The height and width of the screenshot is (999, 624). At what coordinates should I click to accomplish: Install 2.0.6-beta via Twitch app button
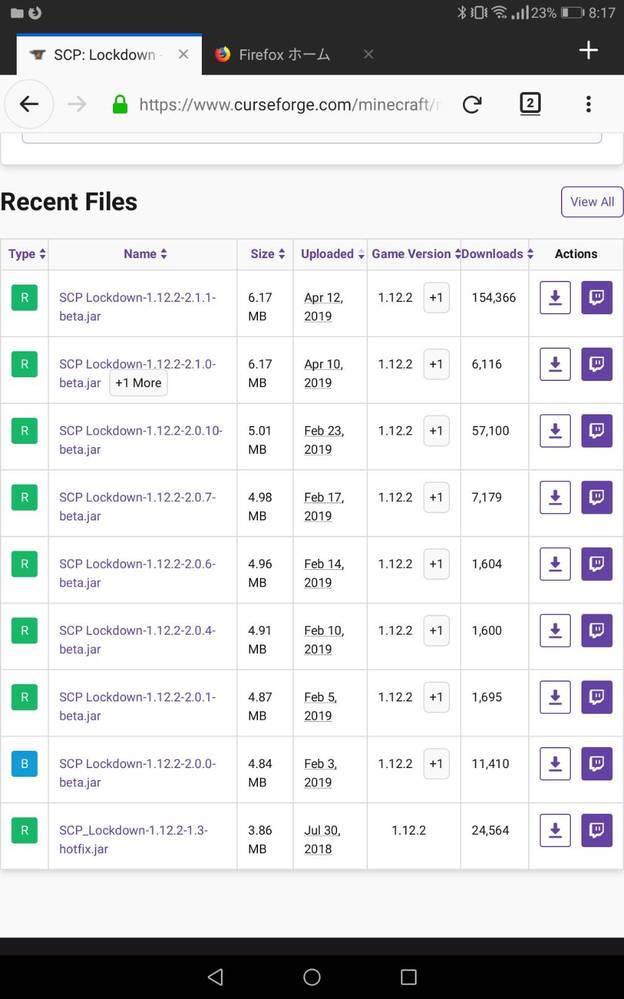click(597, 564)
